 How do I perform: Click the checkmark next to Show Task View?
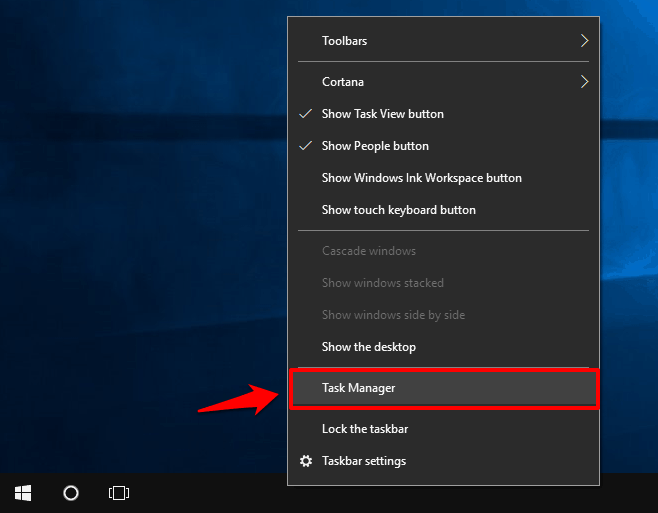click(x=306, y=114)
